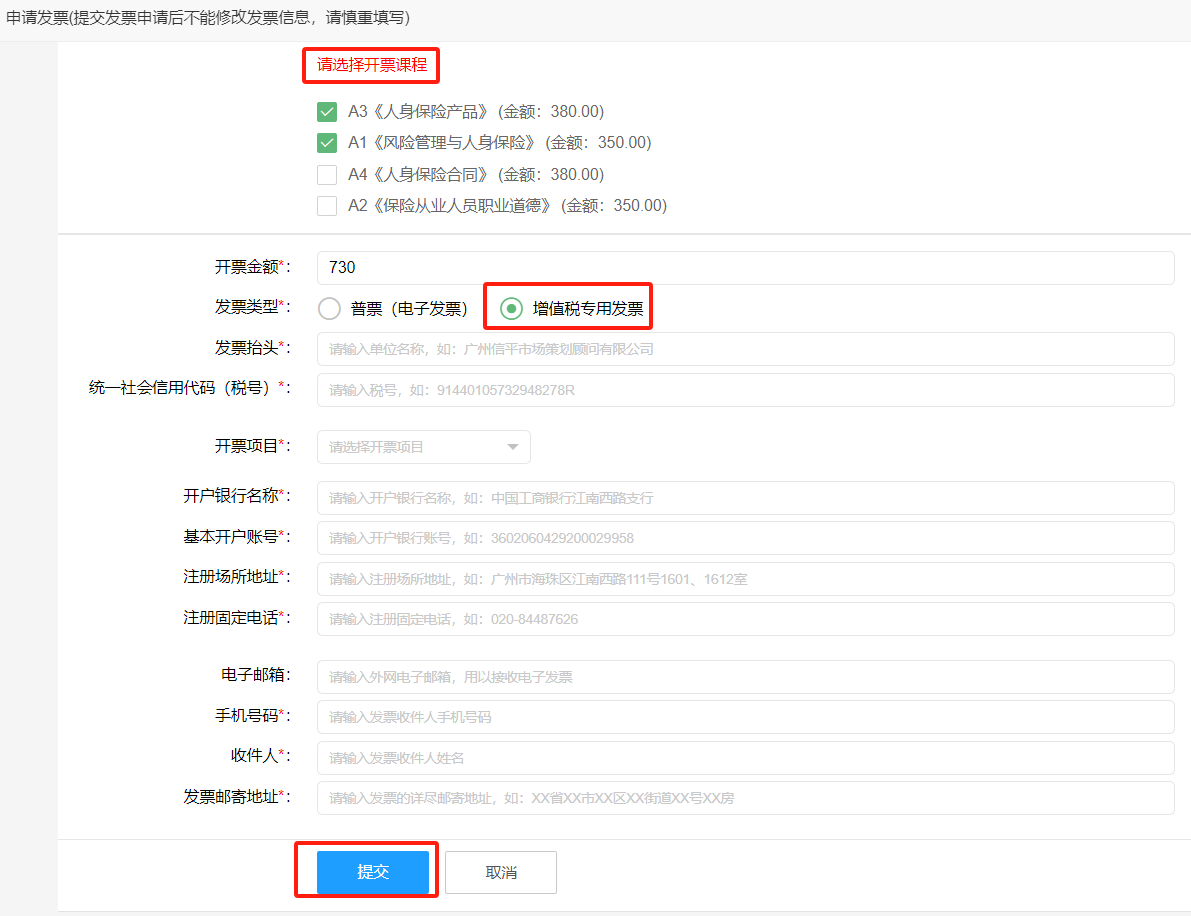Focus the 注册场所地址 registered address field
This screenshot has width=1191, height=916.
745,578
